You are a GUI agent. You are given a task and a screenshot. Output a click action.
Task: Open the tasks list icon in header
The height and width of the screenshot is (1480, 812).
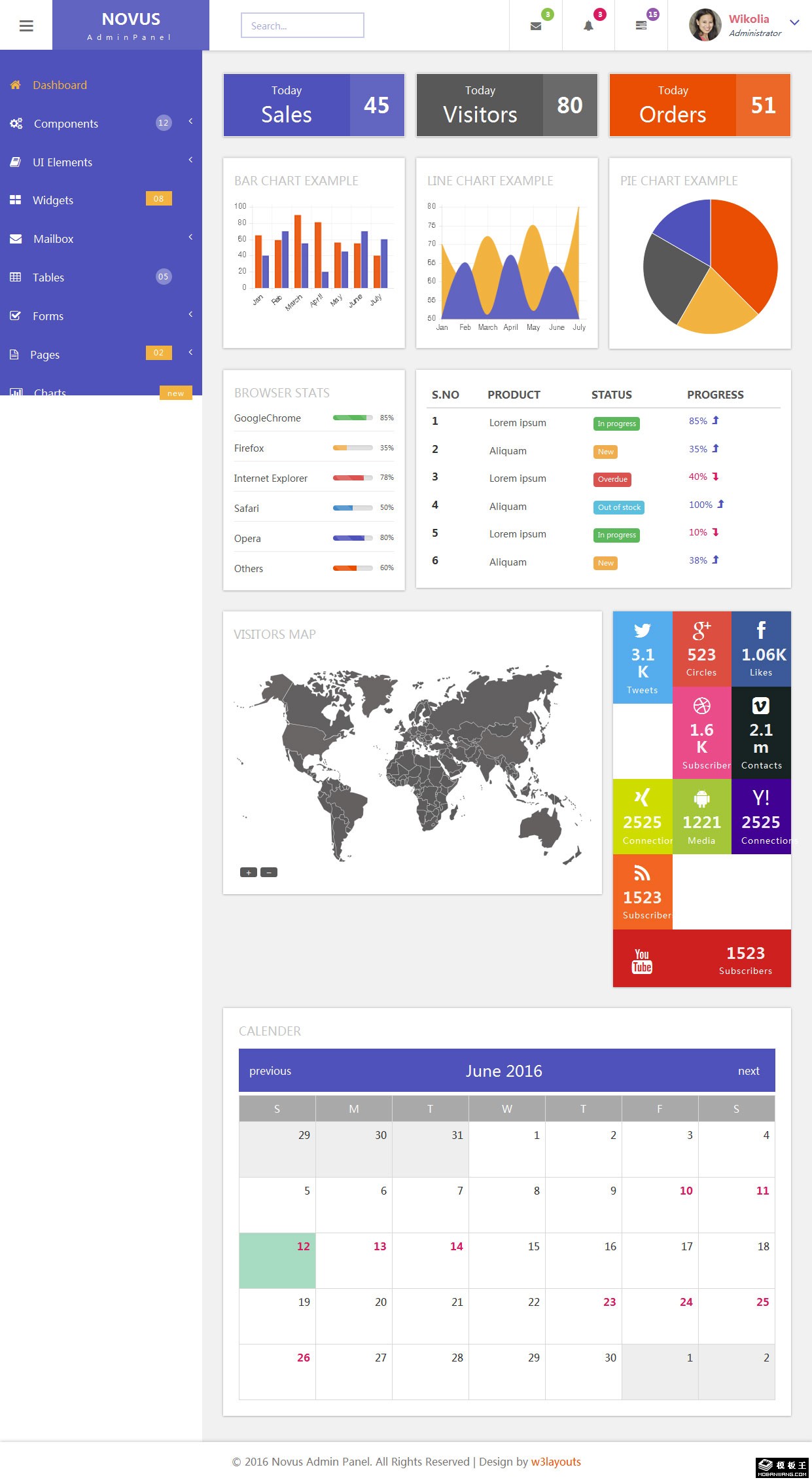click(641, 26)
